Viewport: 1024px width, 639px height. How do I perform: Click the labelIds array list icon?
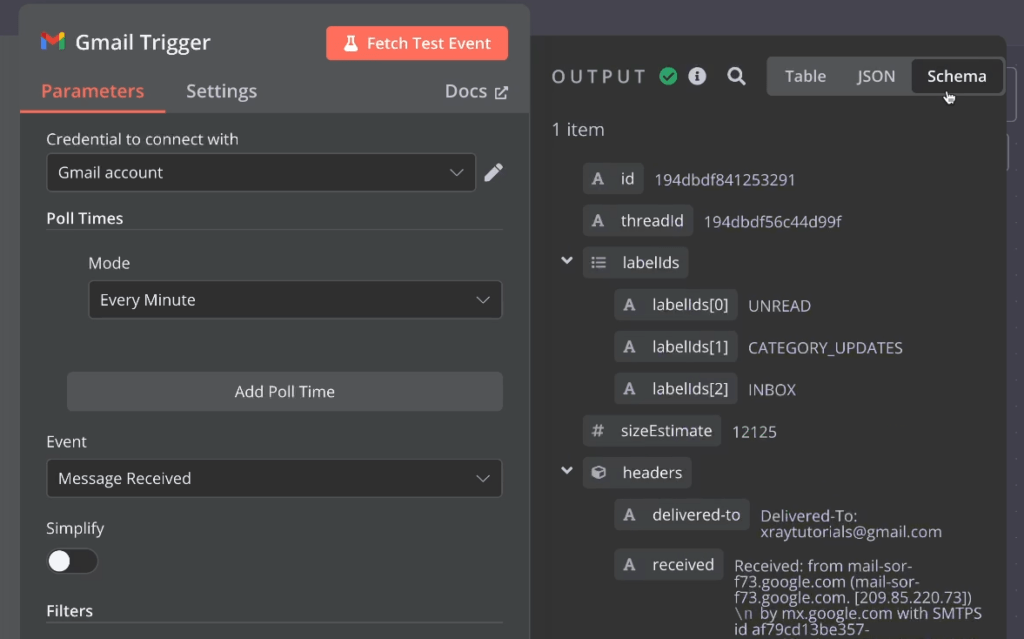click(599, 262)
